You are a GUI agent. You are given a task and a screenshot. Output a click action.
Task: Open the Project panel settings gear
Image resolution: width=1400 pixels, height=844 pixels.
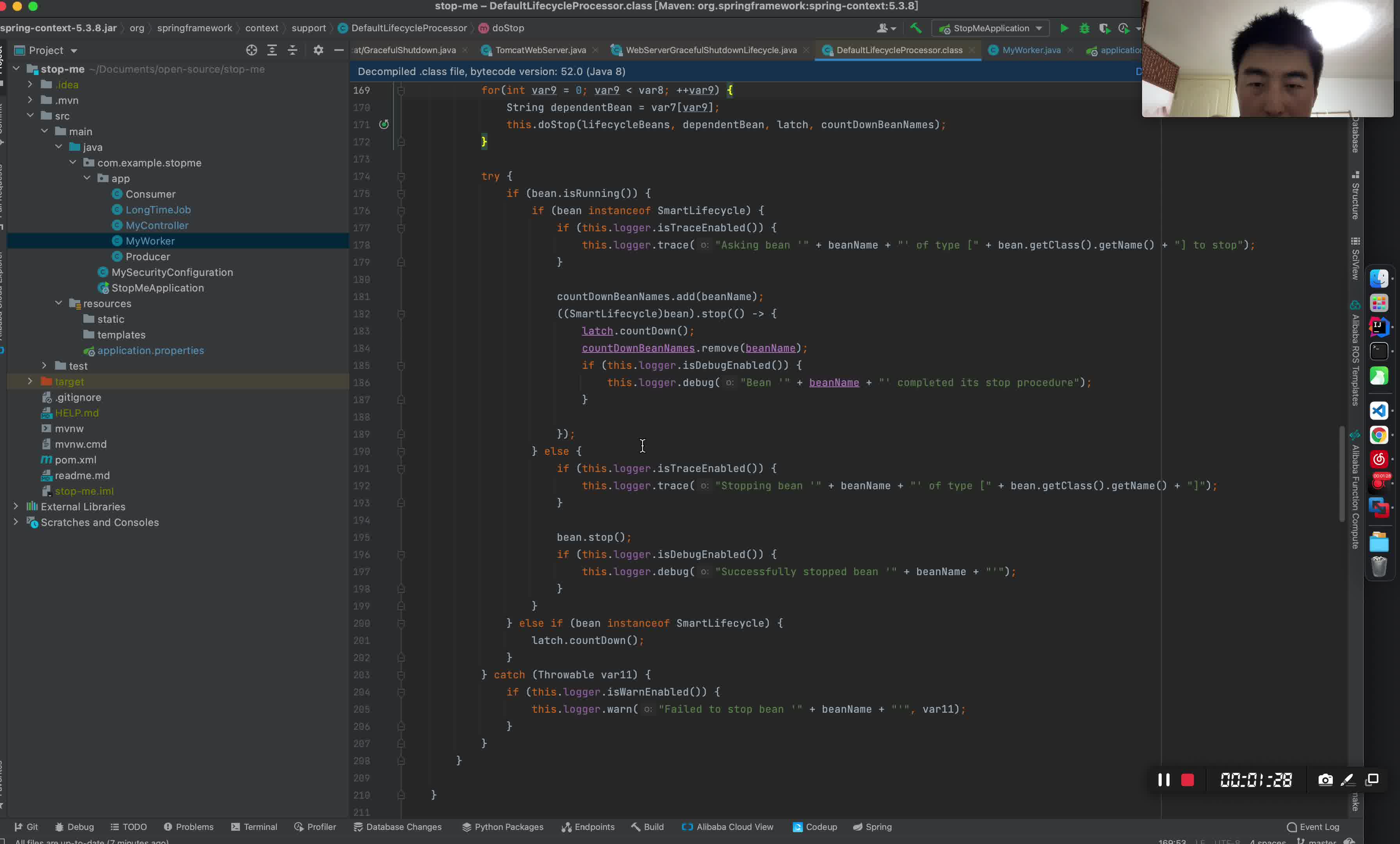pos(318,50)
